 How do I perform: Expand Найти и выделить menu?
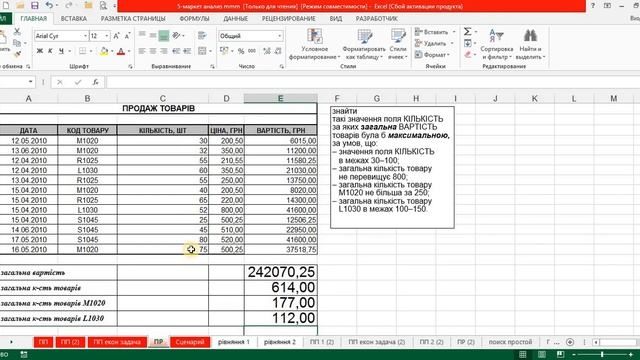coord(530,44)
